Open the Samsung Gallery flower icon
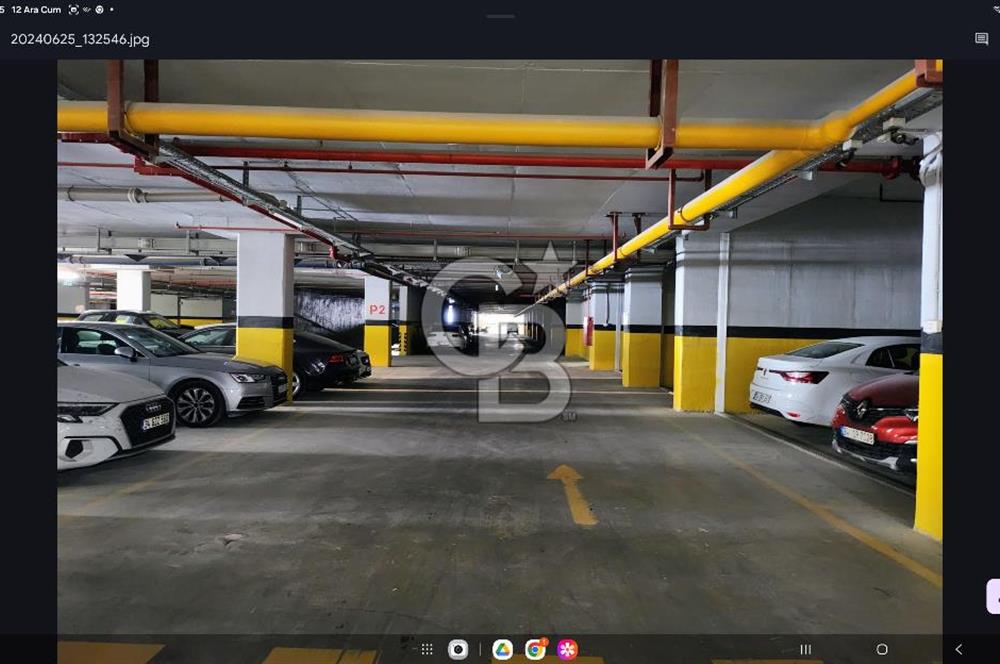 click(566, 648)
